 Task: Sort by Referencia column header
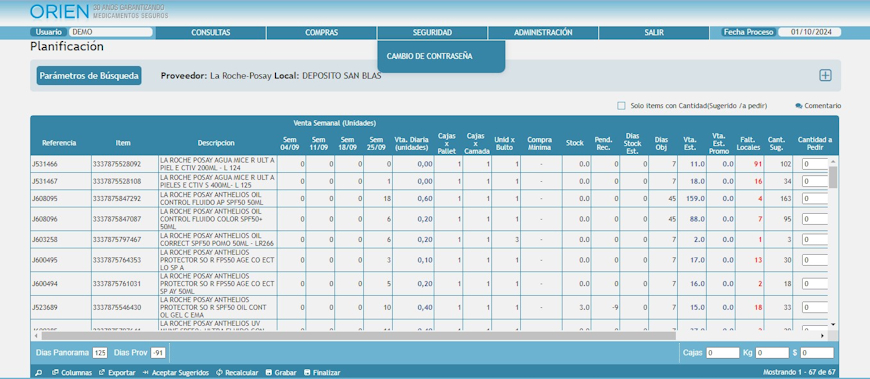pos(59,143)
